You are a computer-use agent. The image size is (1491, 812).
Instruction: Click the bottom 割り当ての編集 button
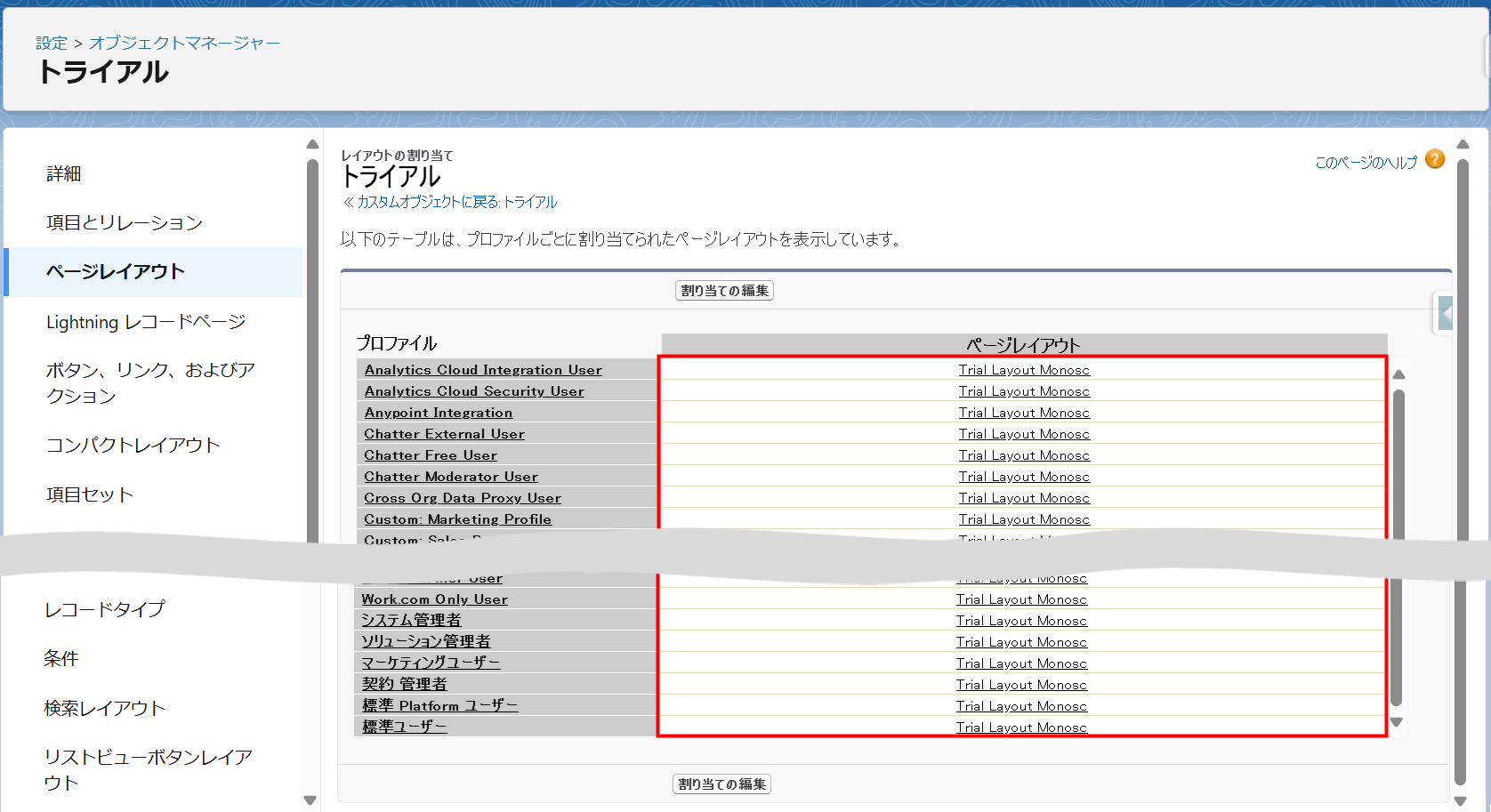[x=721, y=784]
